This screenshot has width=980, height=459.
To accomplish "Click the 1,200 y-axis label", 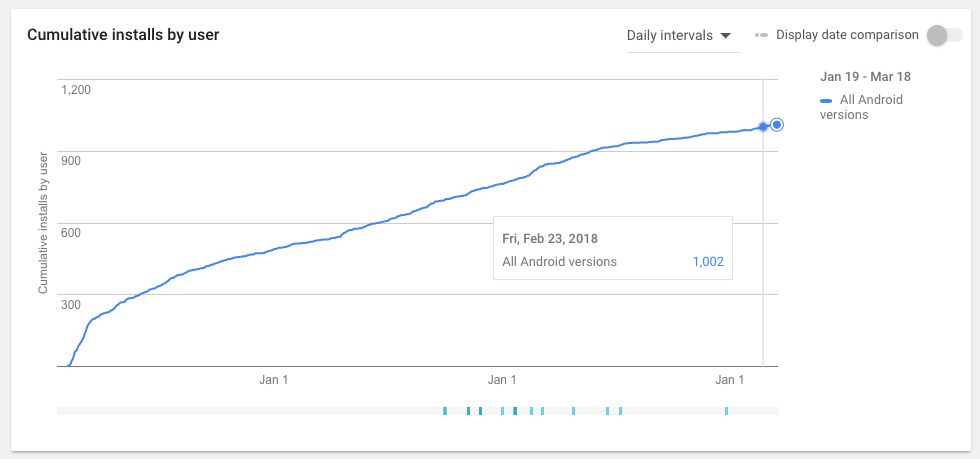I will pyautogui.click(x=76, y=89).
